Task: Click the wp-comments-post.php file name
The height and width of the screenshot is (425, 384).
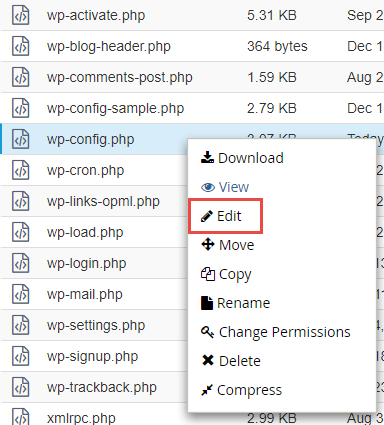Action: 120,77
